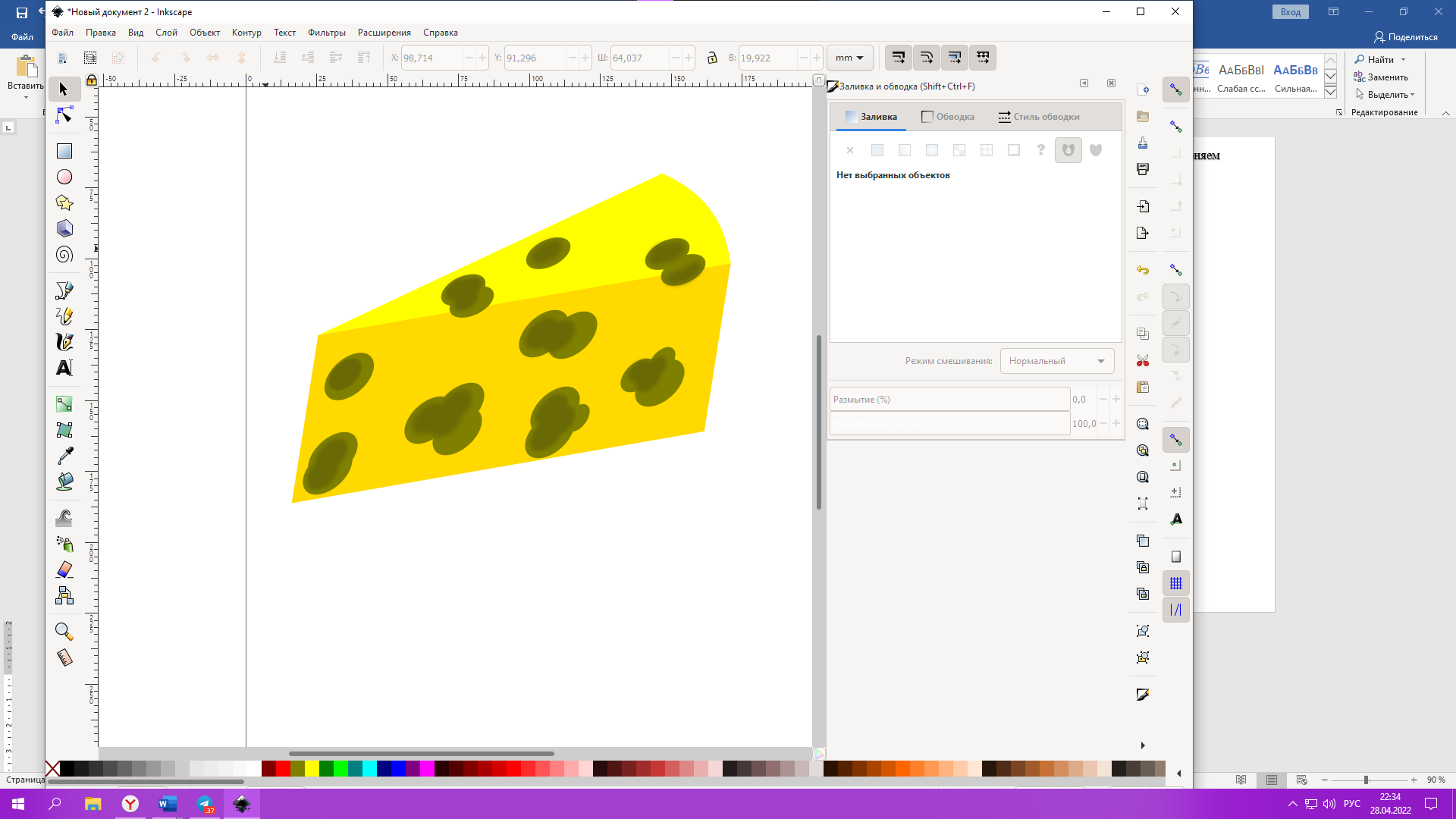The image size is (1456, 819).
Task: Expand Выделить dropdown in Word window
Action: tap(1412, 95)
